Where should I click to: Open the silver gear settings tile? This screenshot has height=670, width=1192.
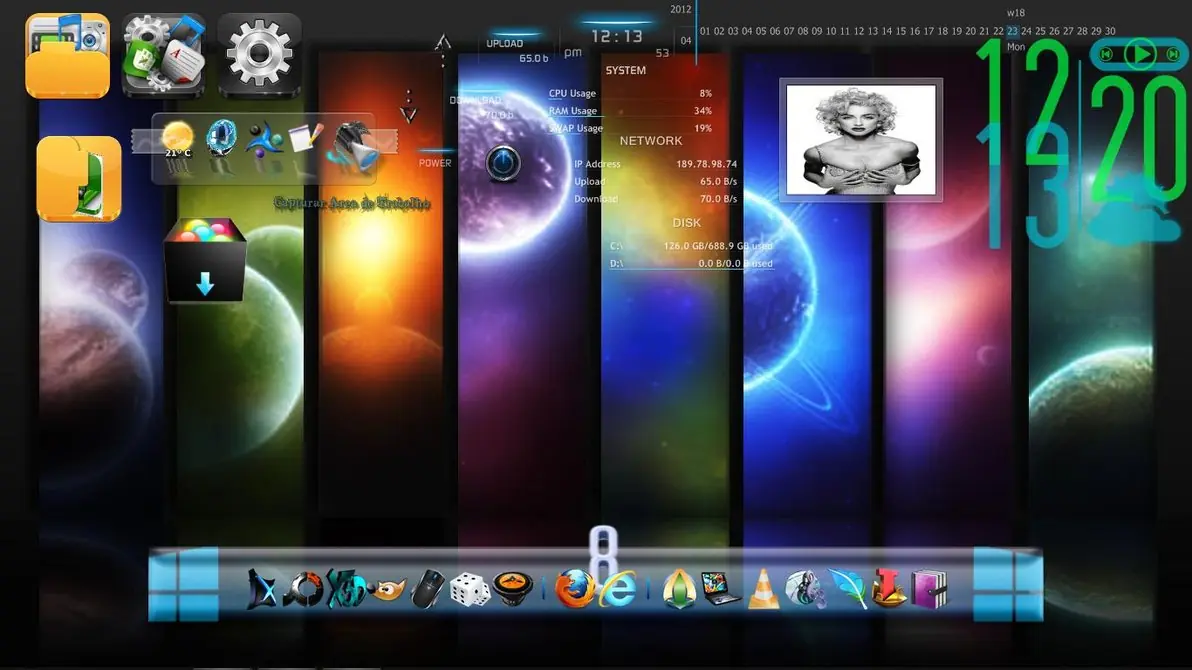click(259, 56)
